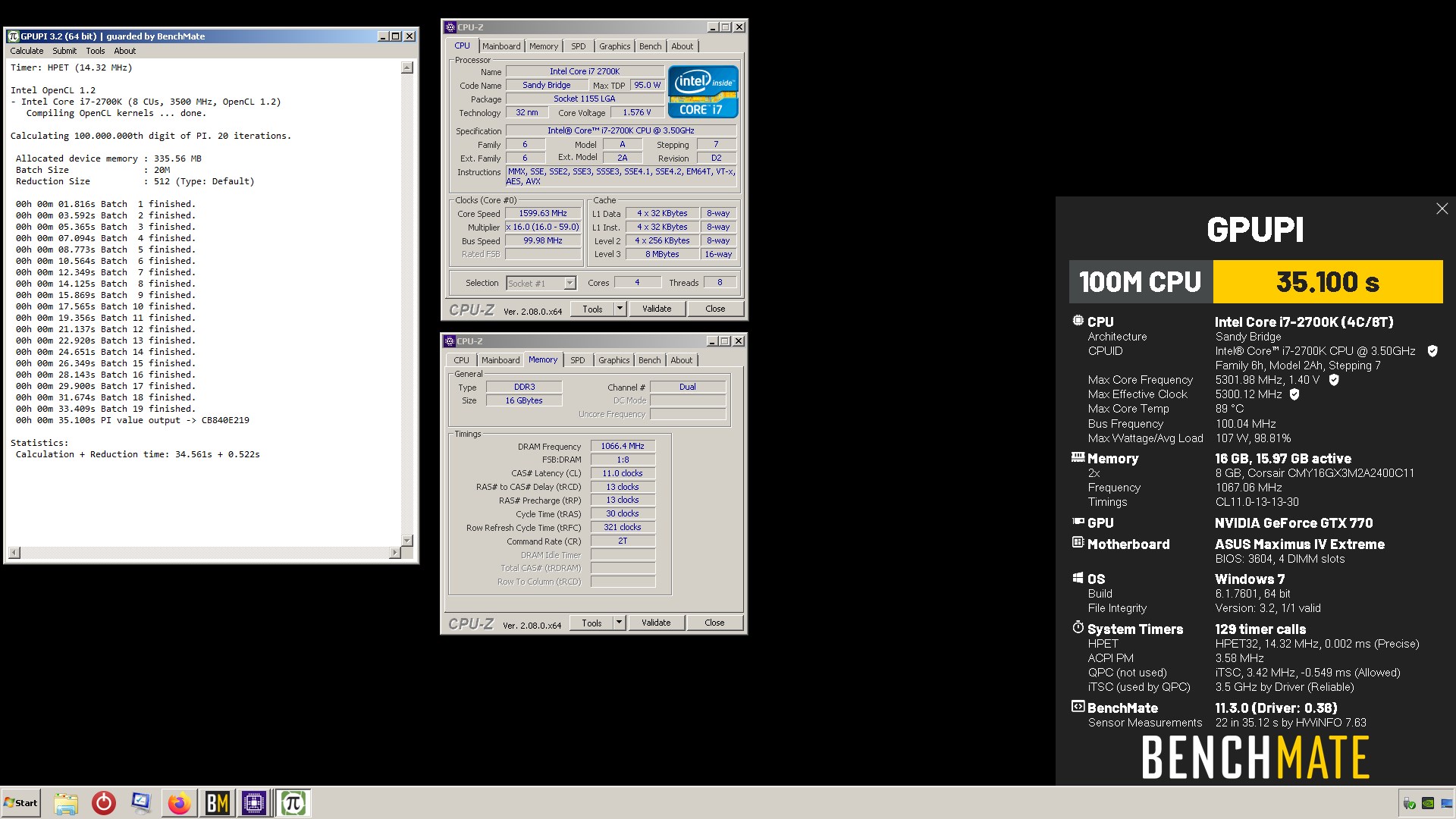The image size is (1456, 819).
Task: Close the BenchMate result panel
Action: pyautogui.click(x=1442, y=209)
